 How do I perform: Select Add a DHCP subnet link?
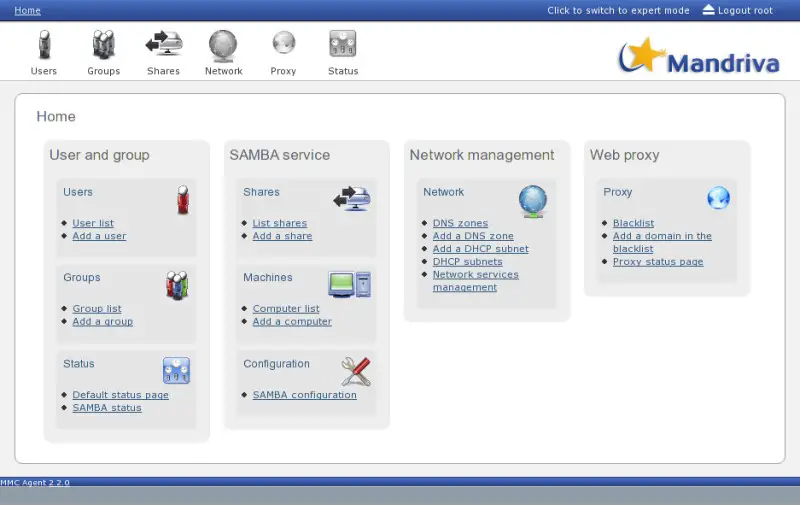coord(481,248)
